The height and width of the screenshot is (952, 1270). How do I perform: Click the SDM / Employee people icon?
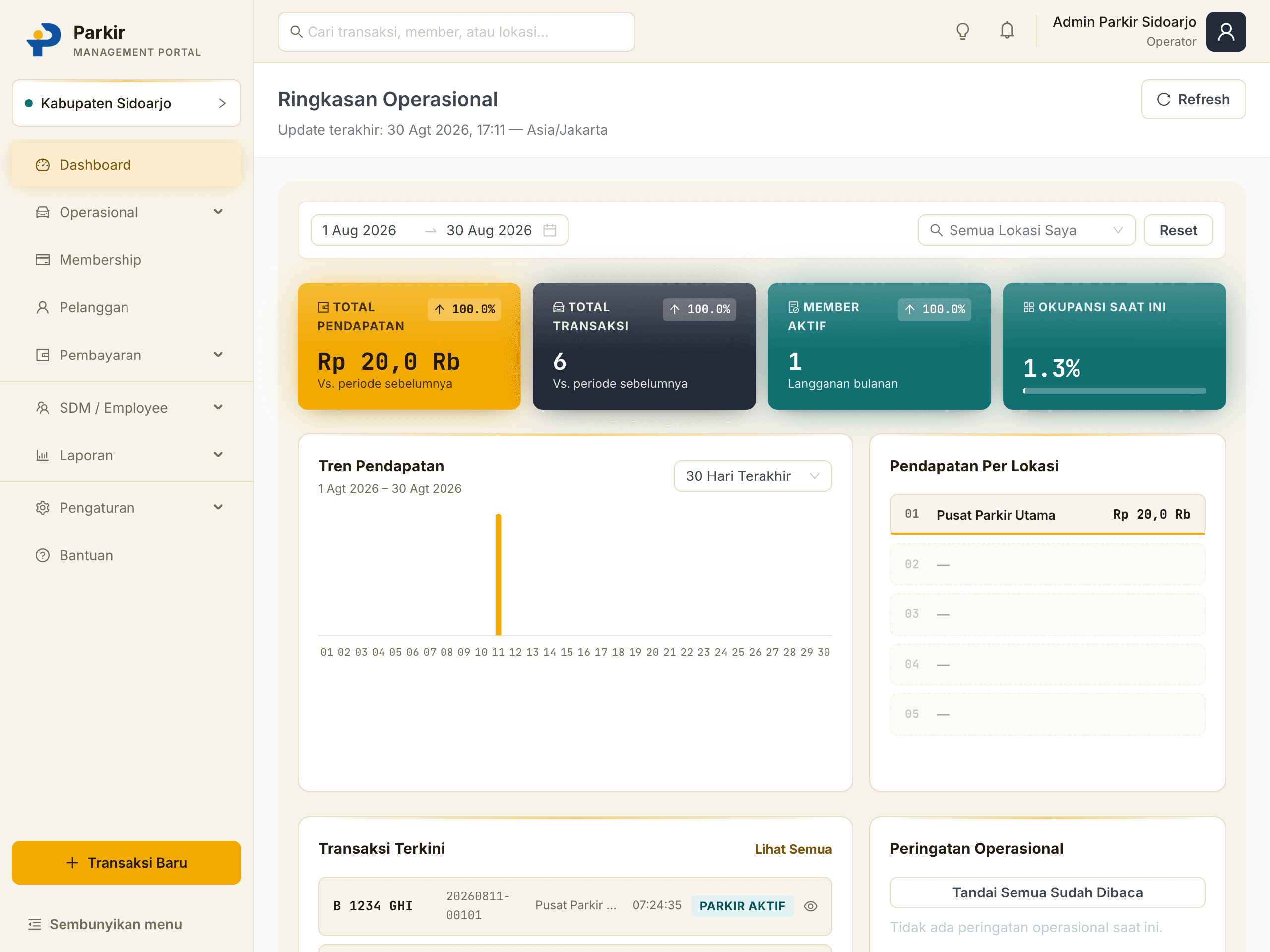43,408
